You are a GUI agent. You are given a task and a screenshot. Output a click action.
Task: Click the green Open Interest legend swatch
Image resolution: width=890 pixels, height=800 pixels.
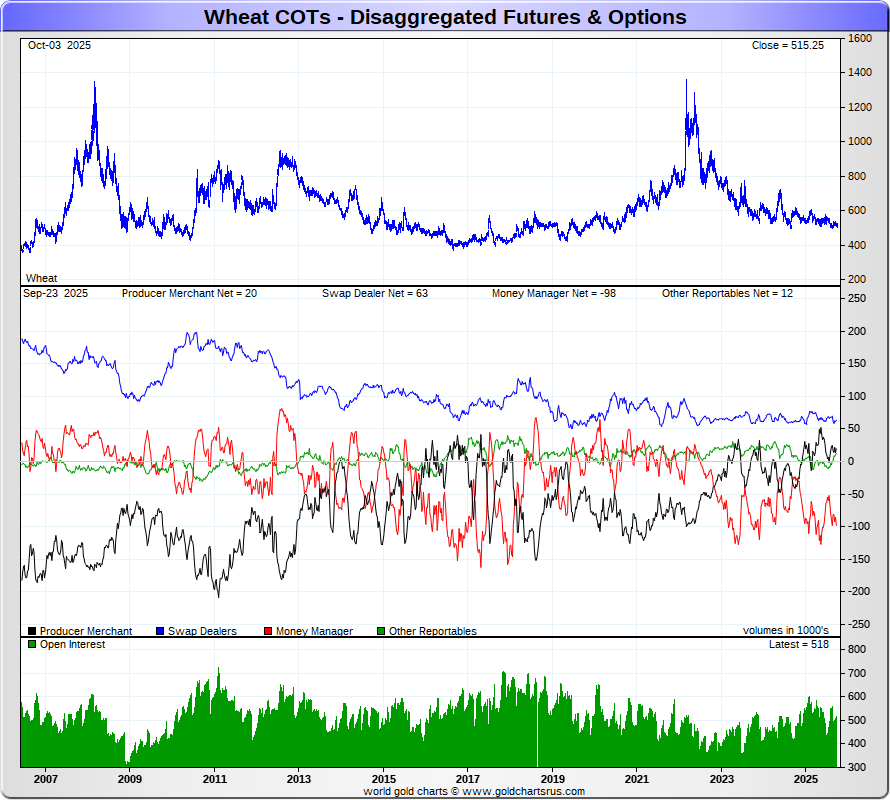(x=32, y=644)
